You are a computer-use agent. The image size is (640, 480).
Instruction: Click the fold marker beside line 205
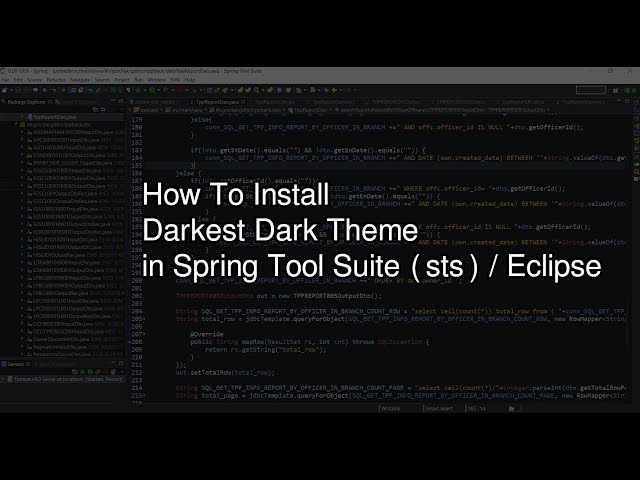tap(144, 319)
